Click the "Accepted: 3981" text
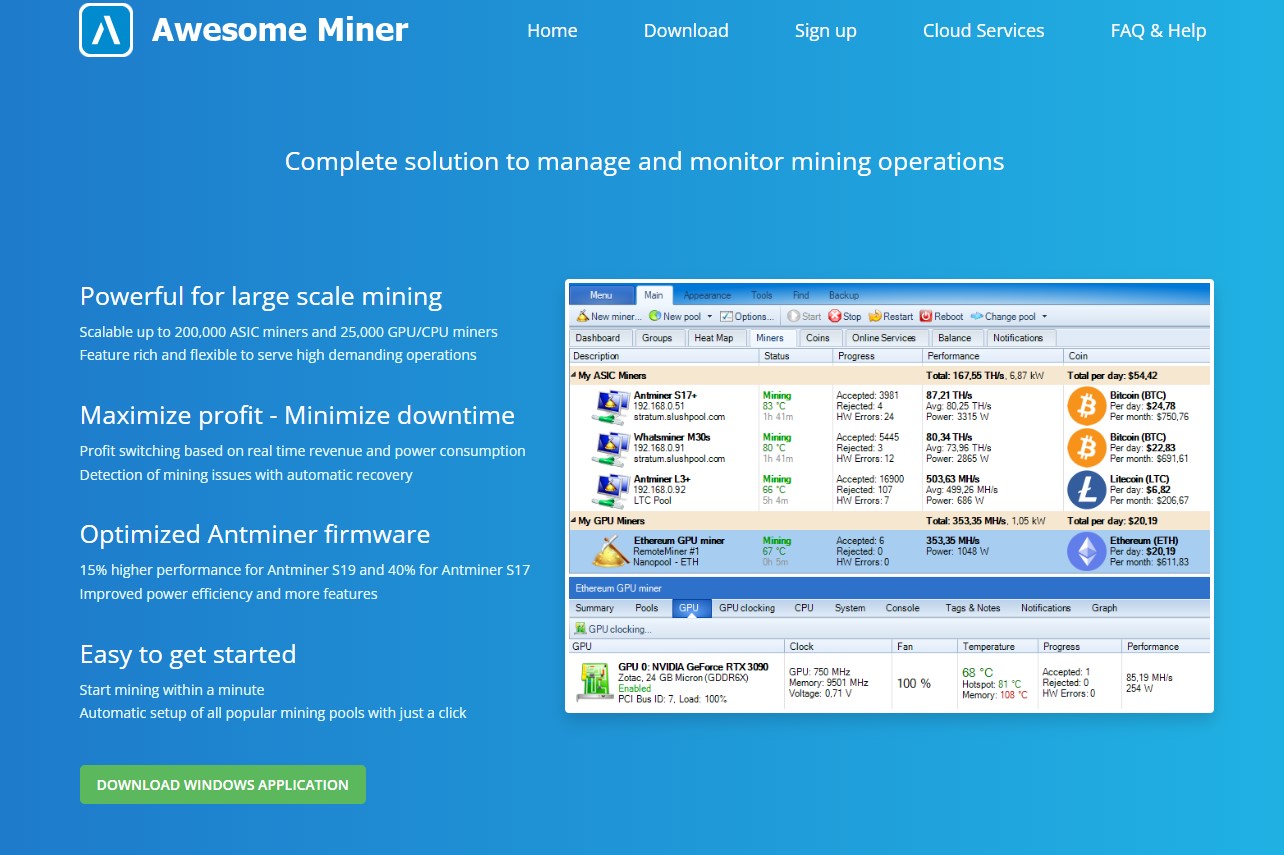 [867, 396]
